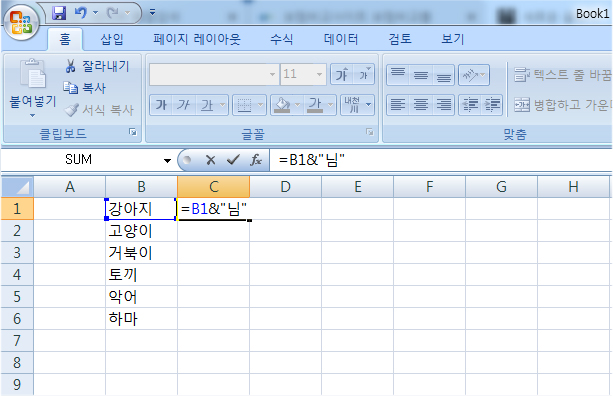Apply font color 가 swatch

pyautogui.click(x=315, y=105)
